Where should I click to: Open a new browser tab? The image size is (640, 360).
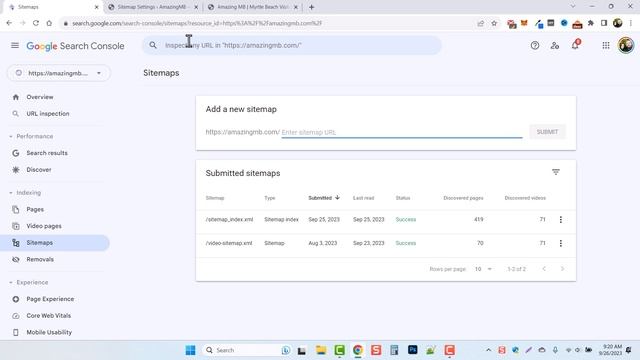tap(311, 7)
